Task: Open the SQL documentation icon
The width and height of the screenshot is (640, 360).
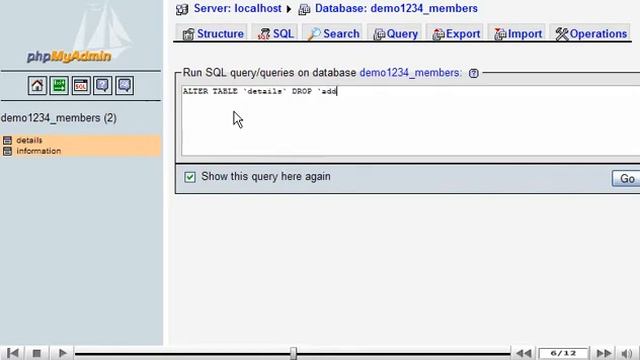Action: pyautogui.click(x=124, y=86)
